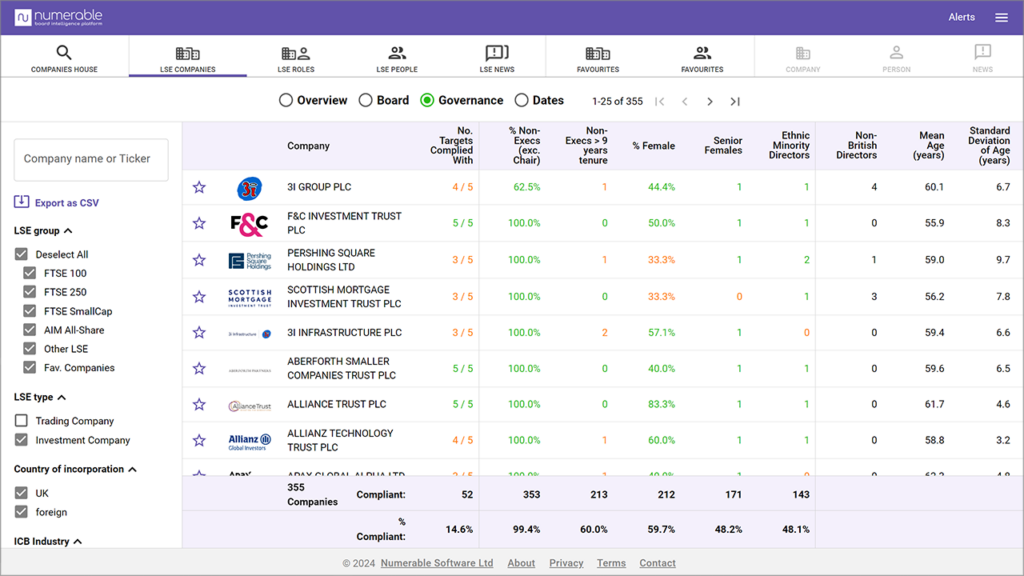Image resolution: width=1024 pixels, height=576 pixels.
Task: Select the Overview radio button
Action: coord(286,100)
